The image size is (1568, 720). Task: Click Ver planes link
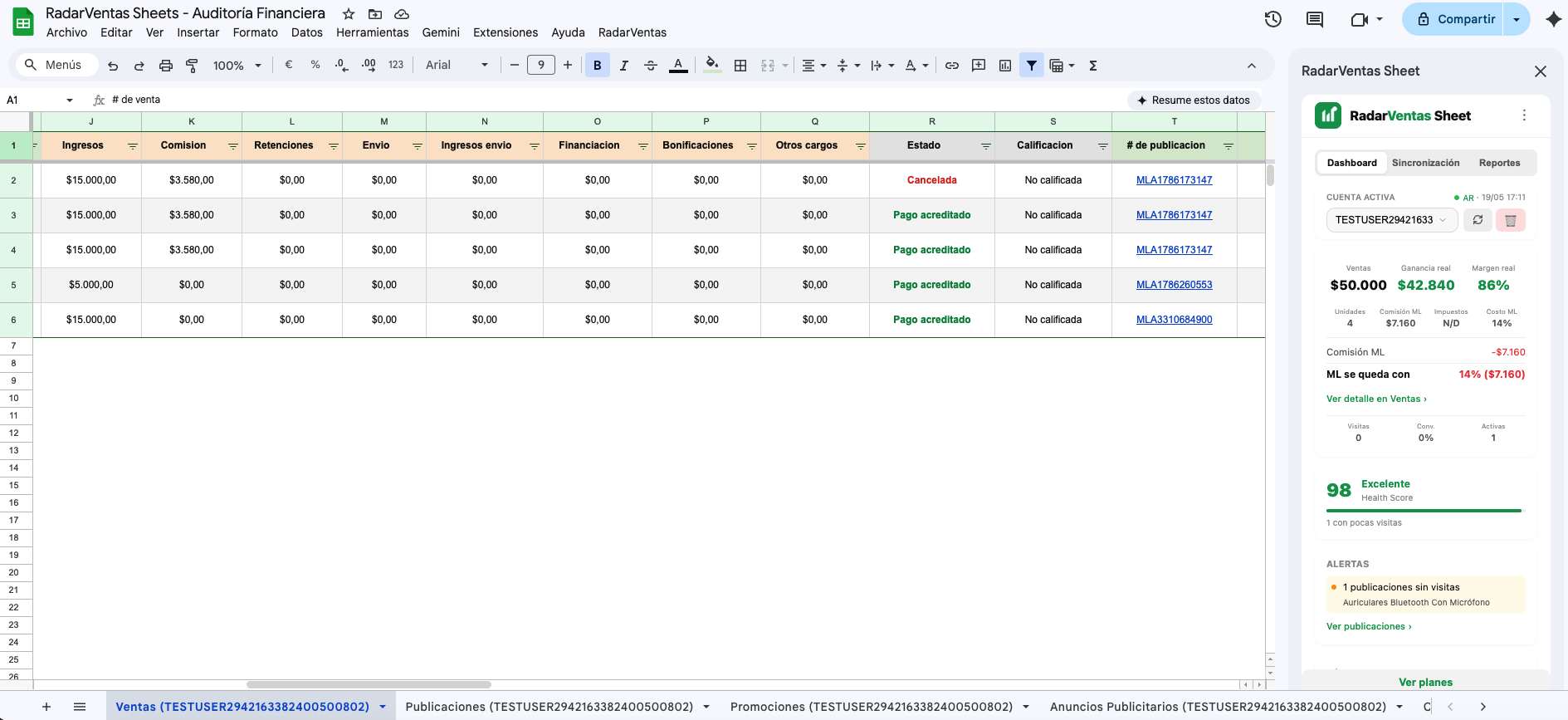pyautogui.click(x=1425, y=682)
